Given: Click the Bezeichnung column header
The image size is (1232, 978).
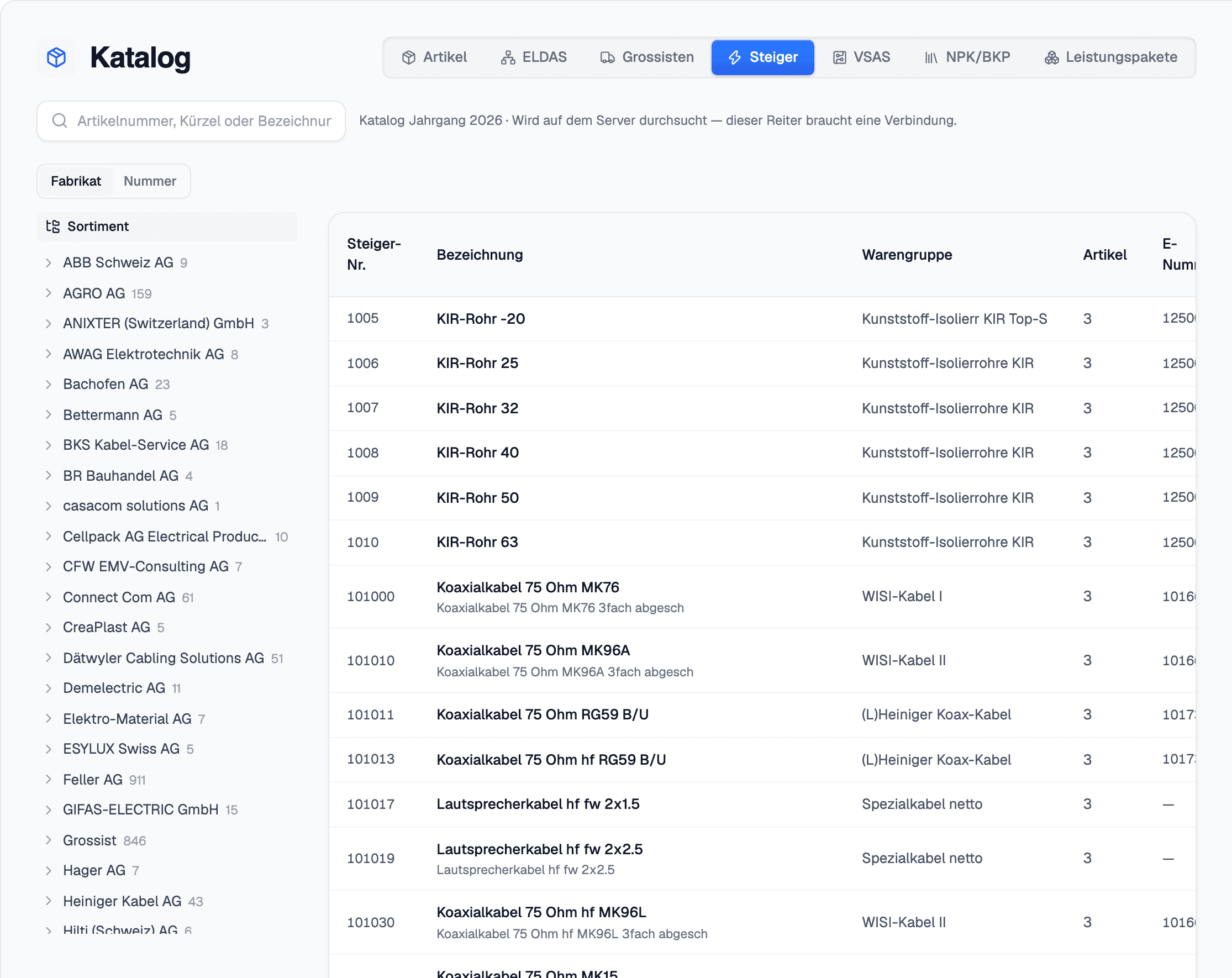Looking at the screenshot, I should [x=480, y=255].
